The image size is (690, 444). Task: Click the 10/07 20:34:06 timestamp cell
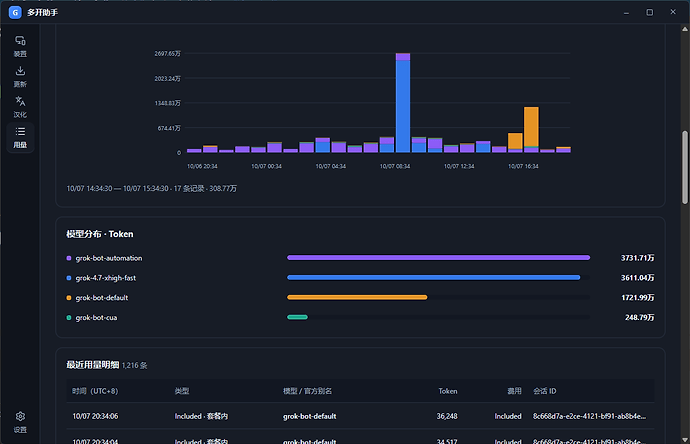pyautogui.click(x=95, y=416)
